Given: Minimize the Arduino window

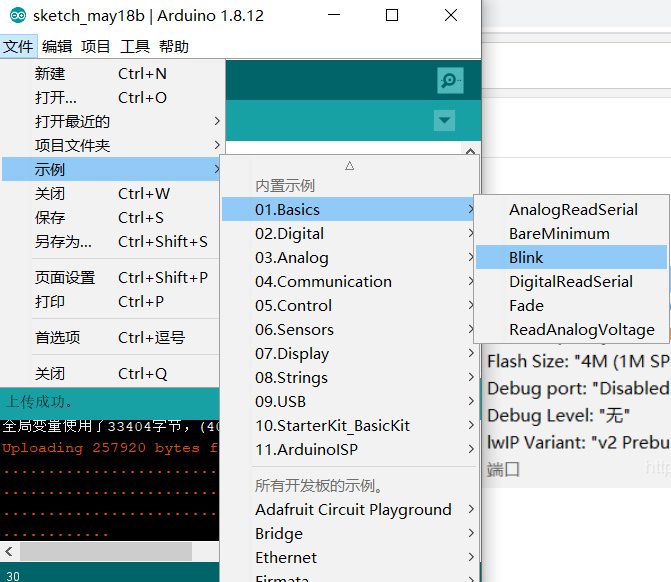Looking at the screenshot, I should pyautogui.click(x=334, y=15).
